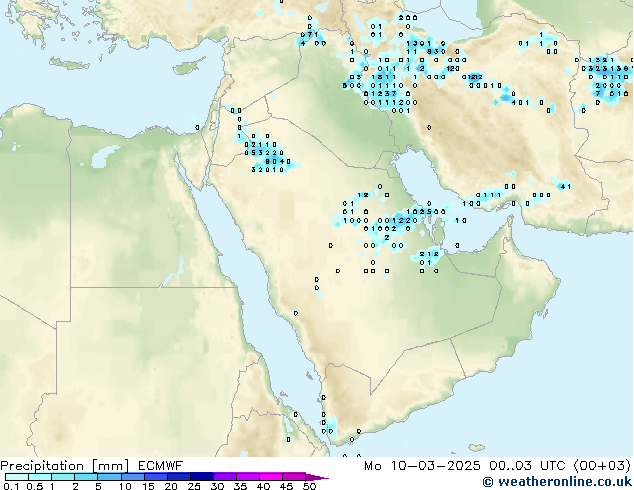Click the '401' precipitation value

click(x=520, y=103)
